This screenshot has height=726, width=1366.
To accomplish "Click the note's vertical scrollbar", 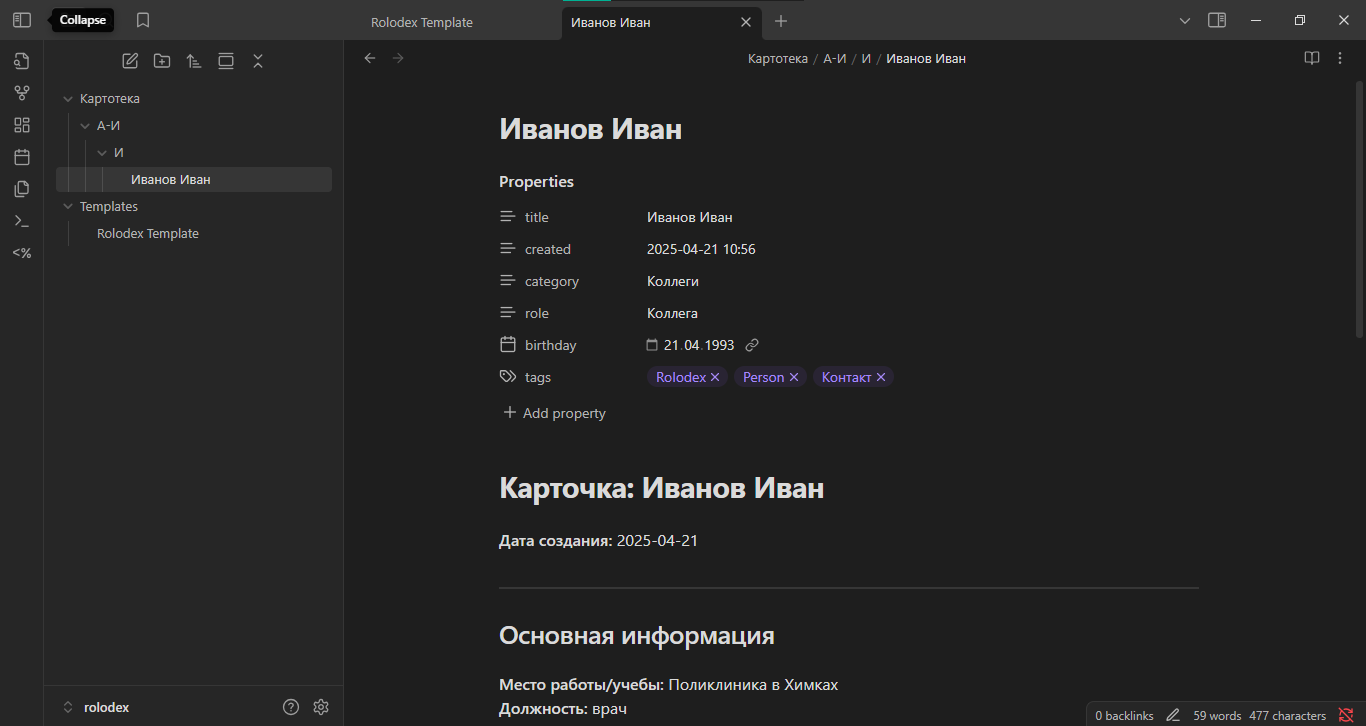I will tap(1359, 210).
